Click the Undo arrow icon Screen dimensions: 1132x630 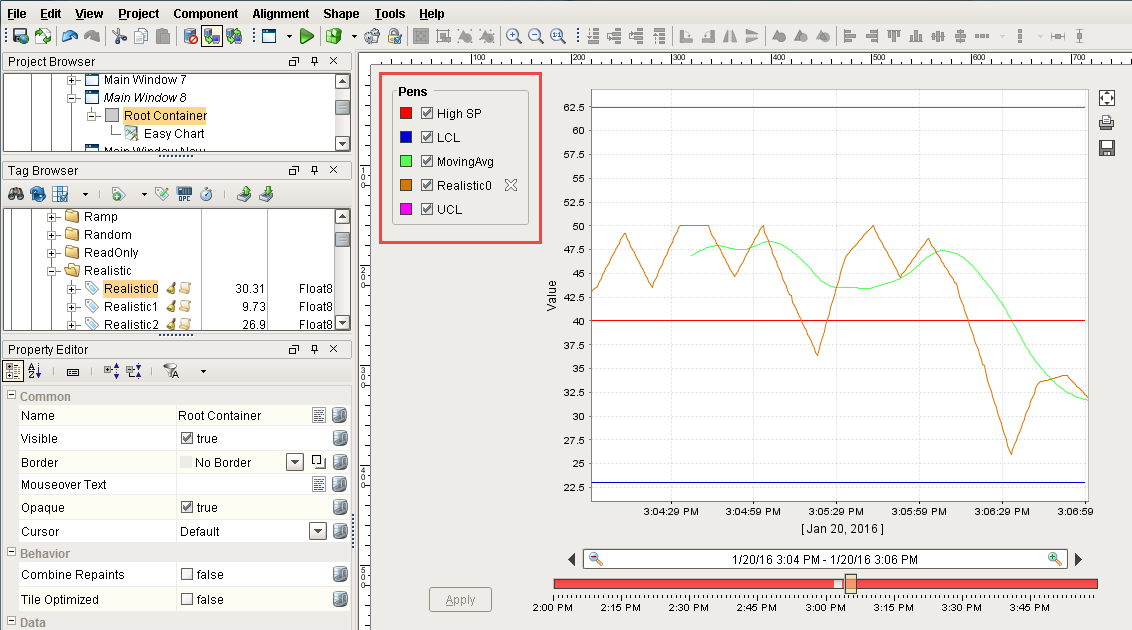70,36
